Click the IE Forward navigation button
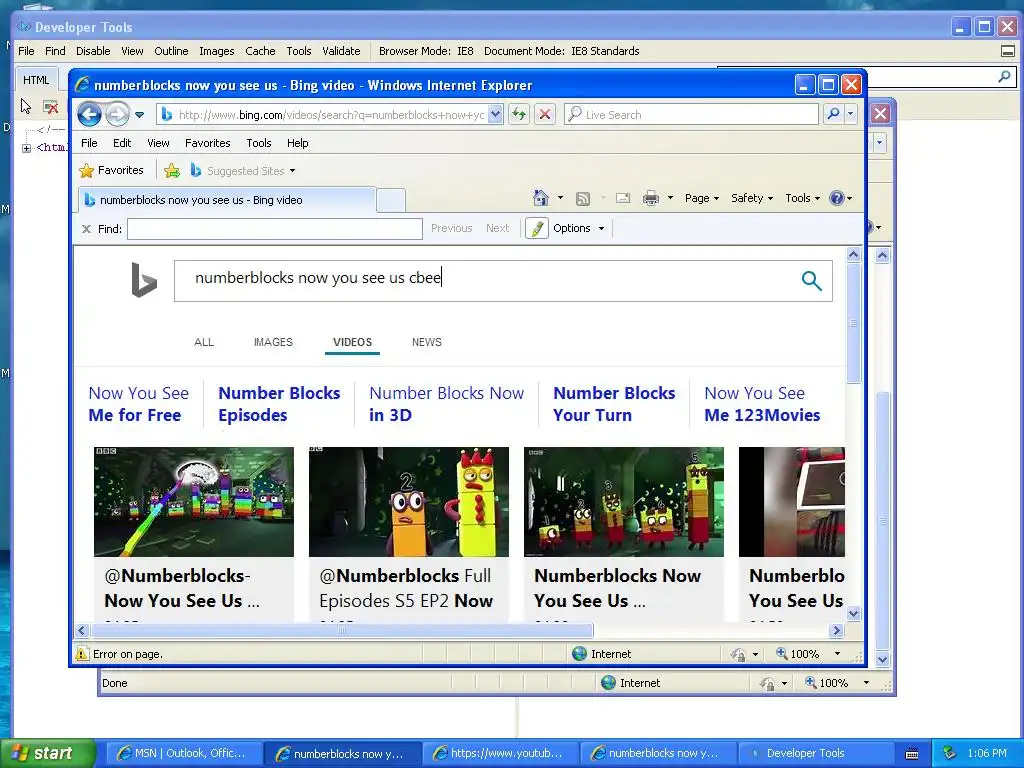Screen dimensions: 1024x768 118,115
